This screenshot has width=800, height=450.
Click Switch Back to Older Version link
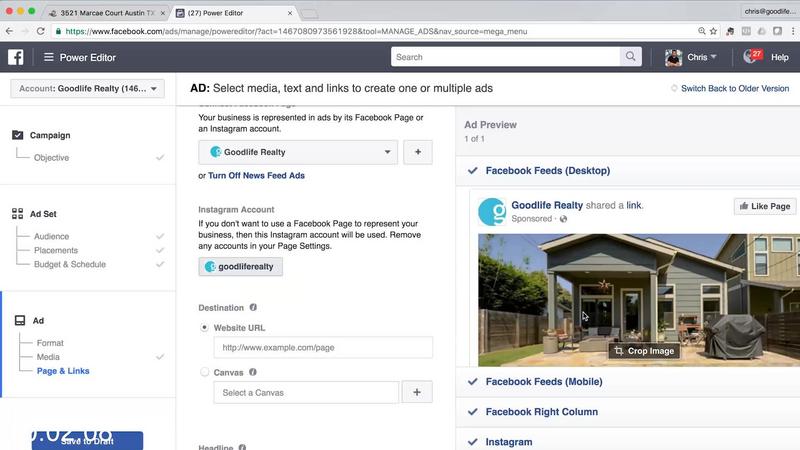(x=735, y=88)
